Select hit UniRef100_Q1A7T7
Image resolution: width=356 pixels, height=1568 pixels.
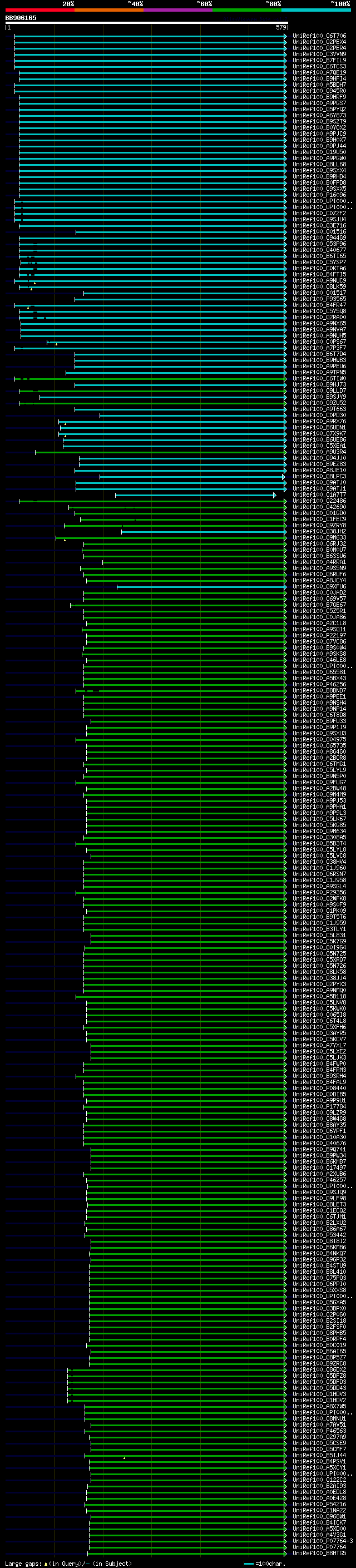coord(319,495)
